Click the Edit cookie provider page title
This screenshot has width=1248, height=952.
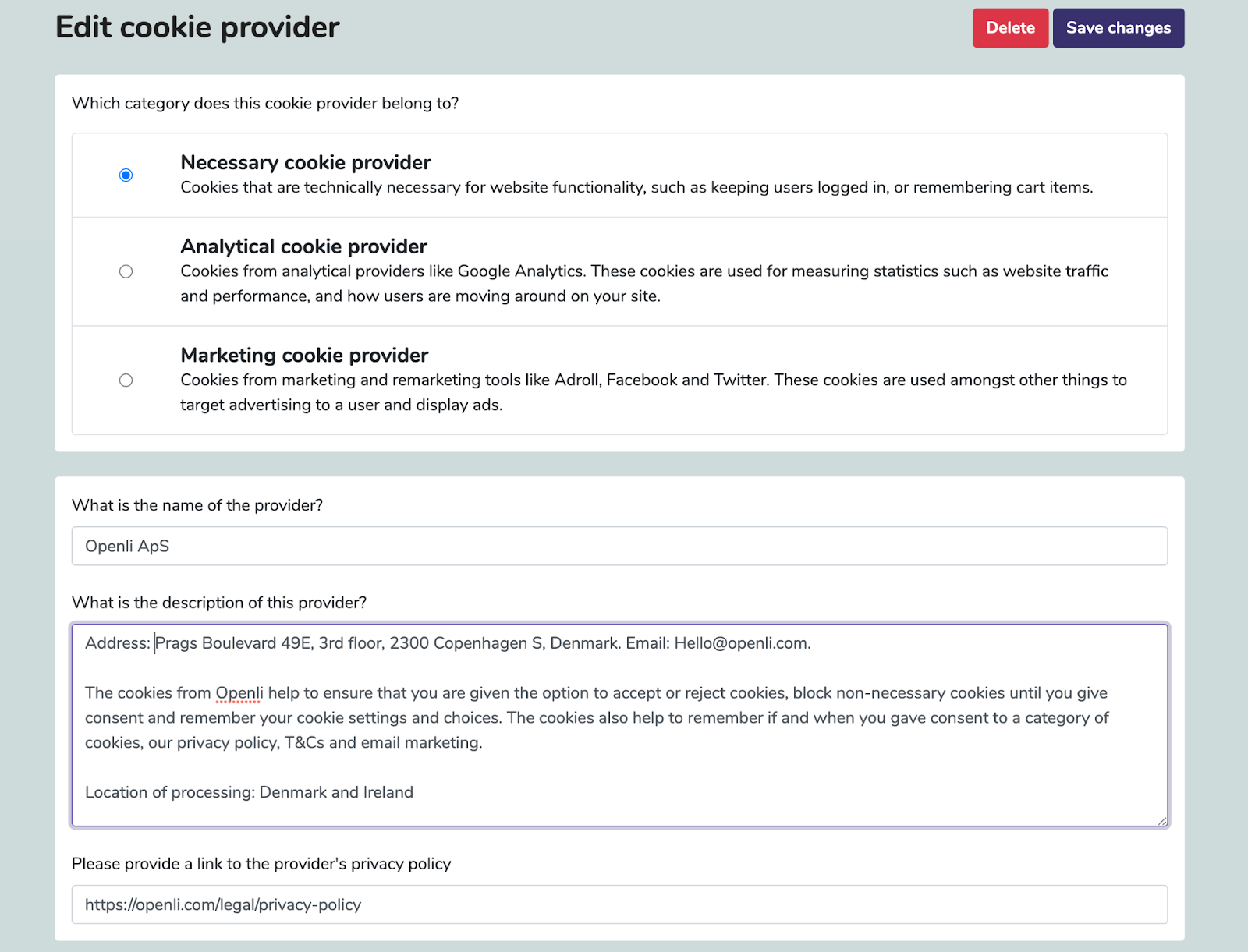coord(198,27)
